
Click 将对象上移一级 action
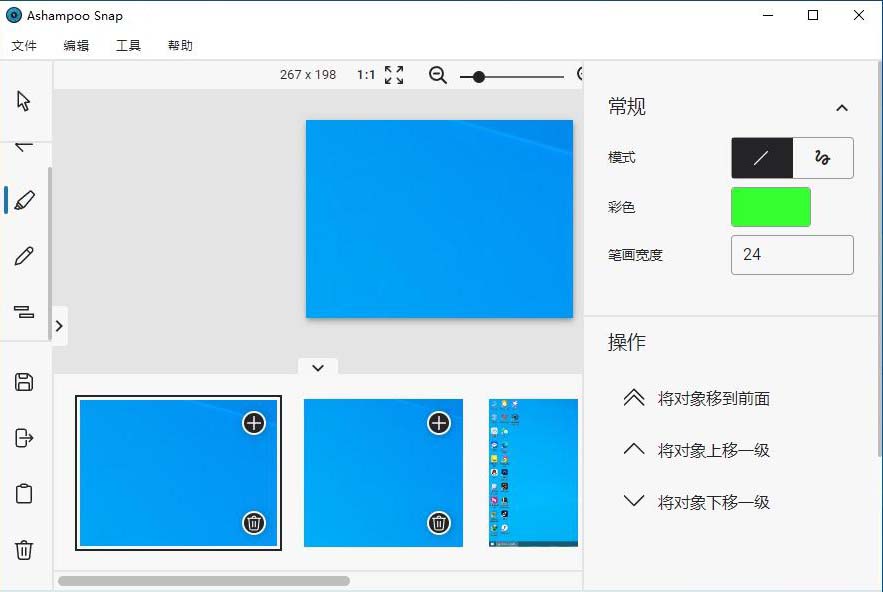coord(697,450)
